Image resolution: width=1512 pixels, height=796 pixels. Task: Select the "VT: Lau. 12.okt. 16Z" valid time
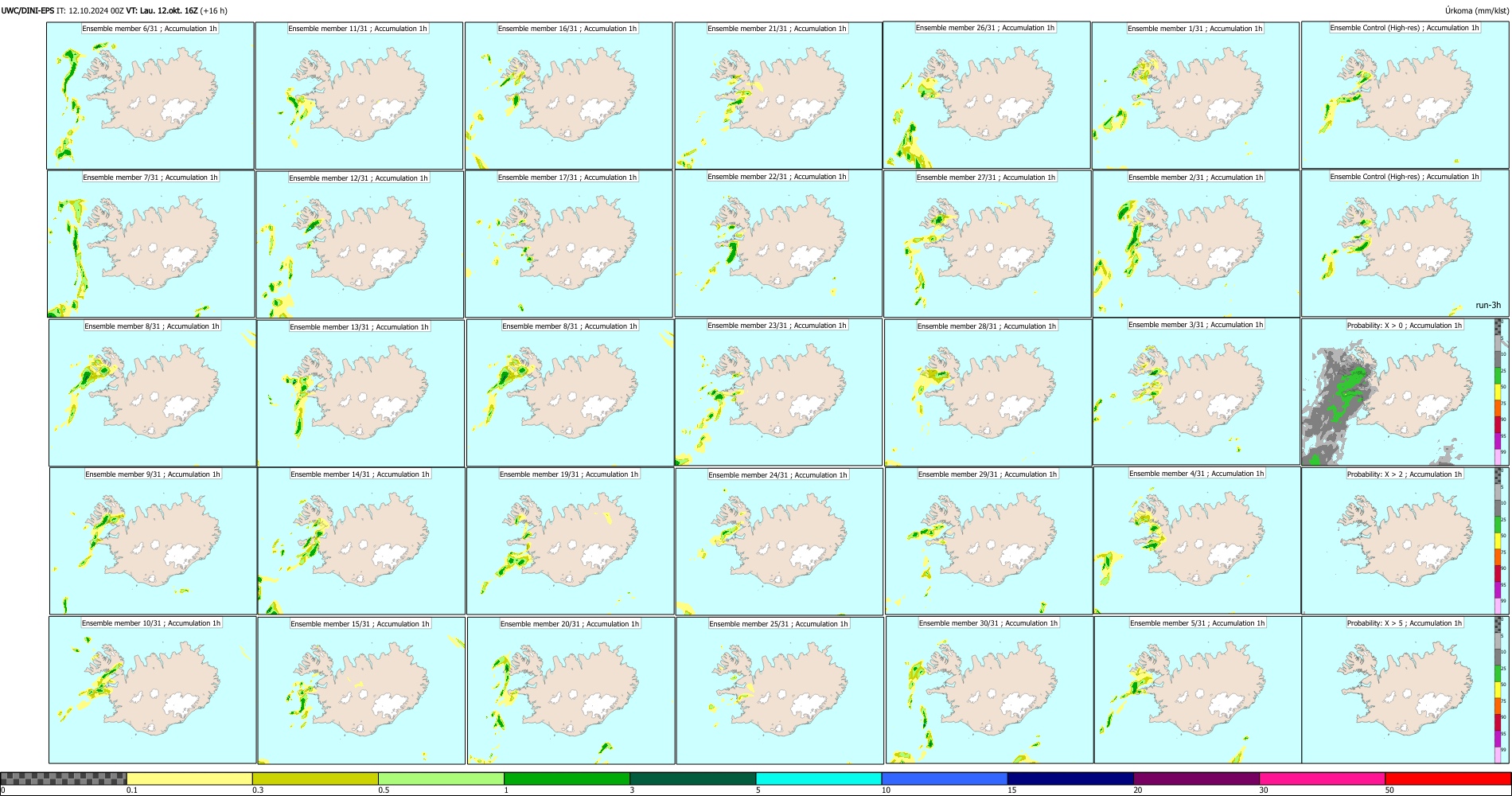click(x=162, y=11)
